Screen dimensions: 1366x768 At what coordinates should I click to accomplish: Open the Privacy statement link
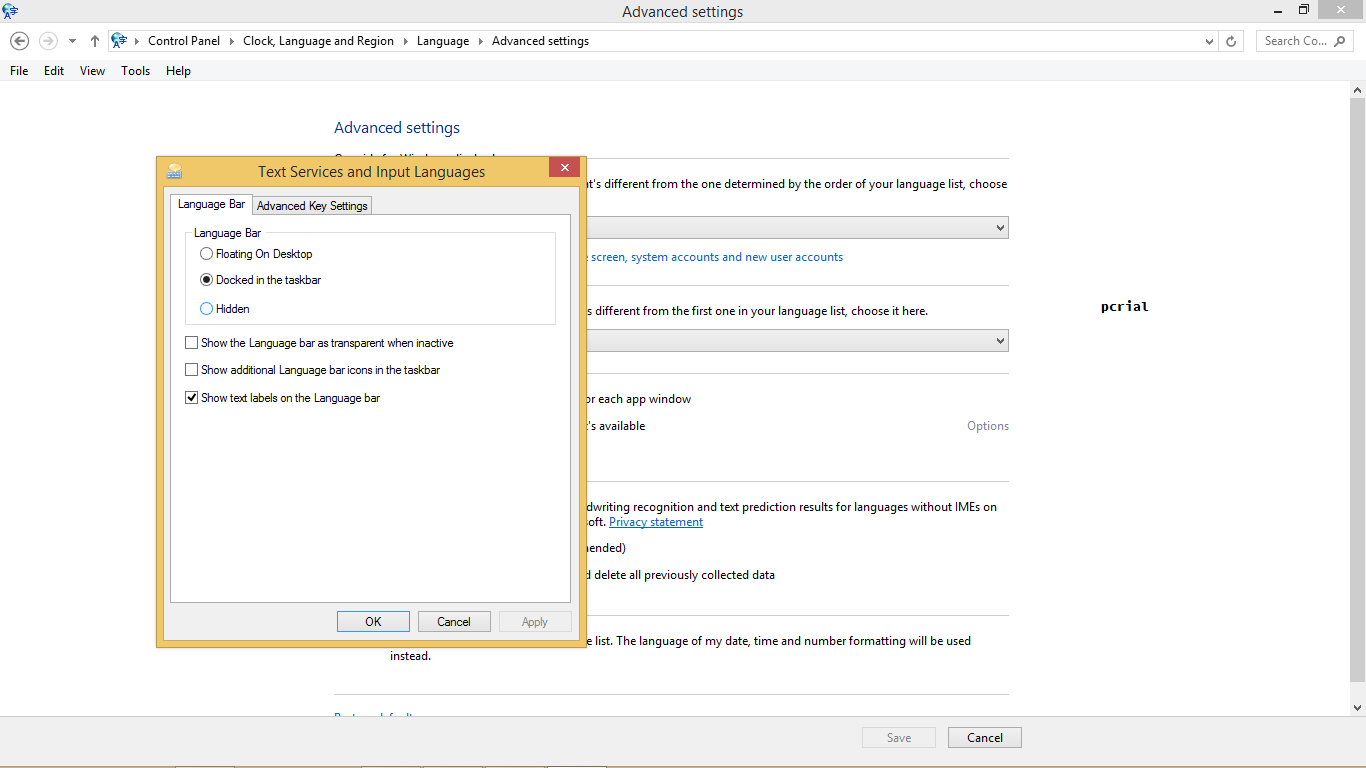click(655, 521)
